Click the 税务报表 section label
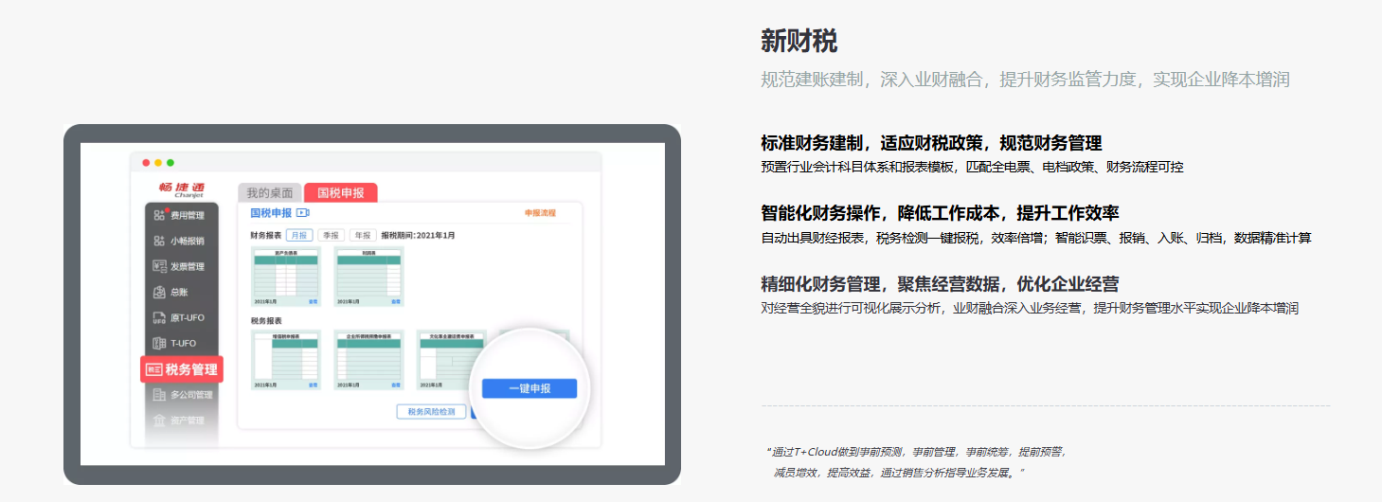Image resolution: width=1382 pixels, height=502 pixels. [x=265, y=321]
